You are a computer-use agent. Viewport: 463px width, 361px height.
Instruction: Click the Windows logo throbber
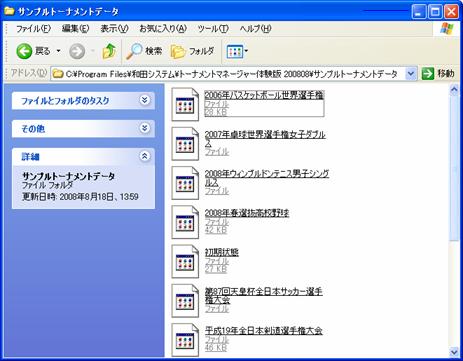pyautogui.click(x=447, y=29)
